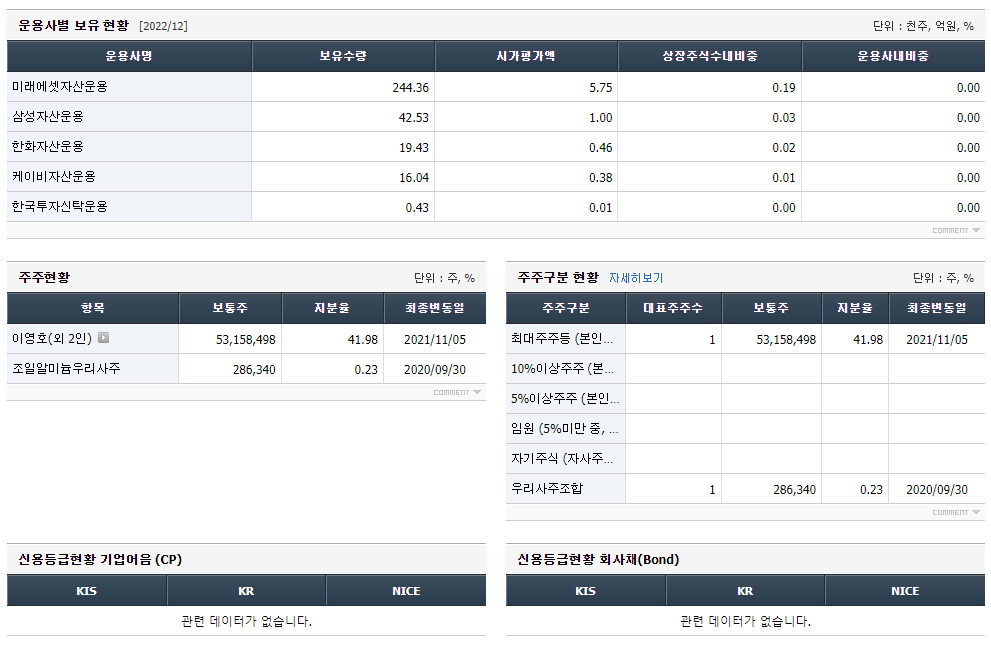Click holding value 19.43
991x648 pixels.
tap(413, 148)
